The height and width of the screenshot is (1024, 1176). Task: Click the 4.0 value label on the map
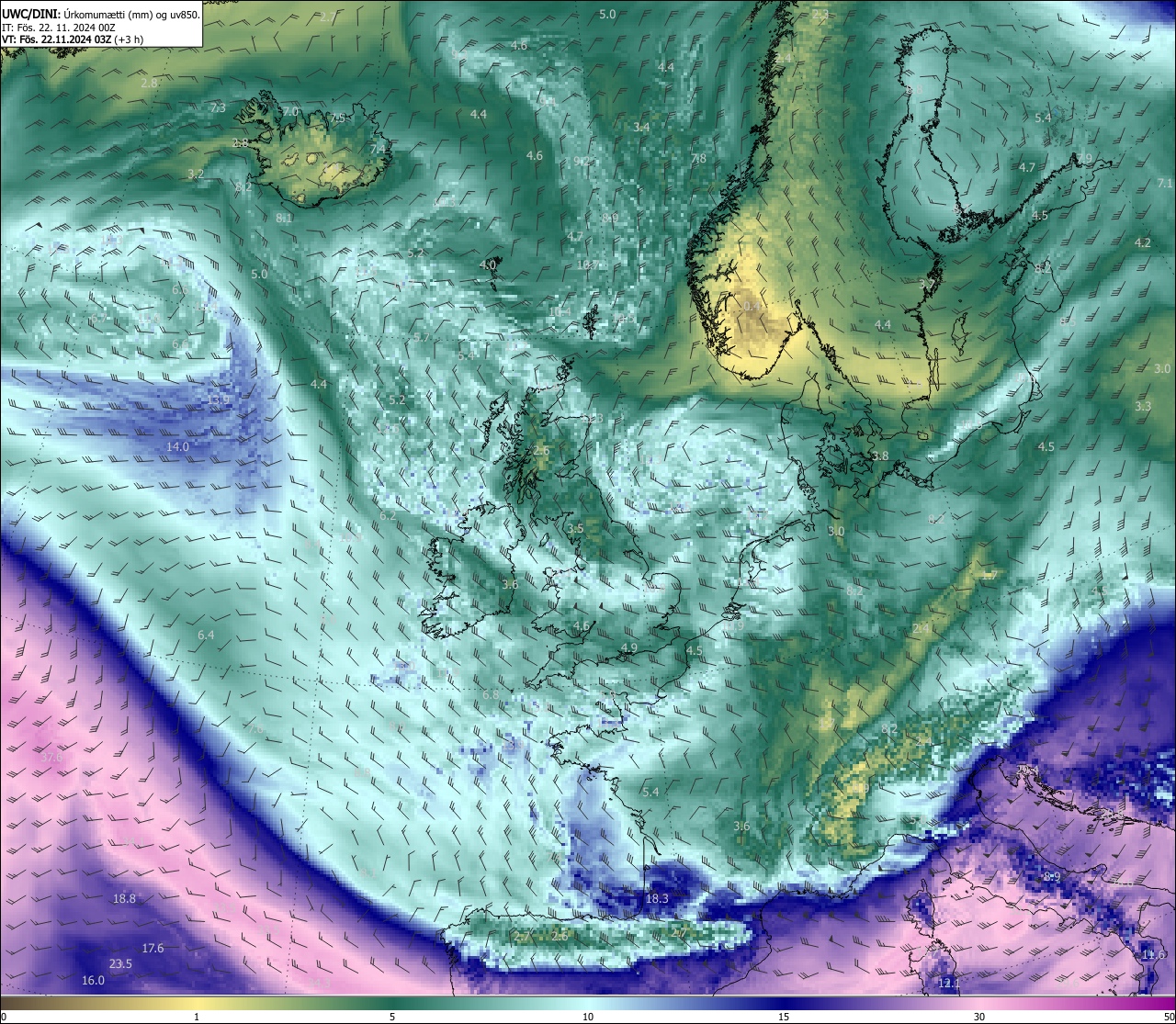488,264
